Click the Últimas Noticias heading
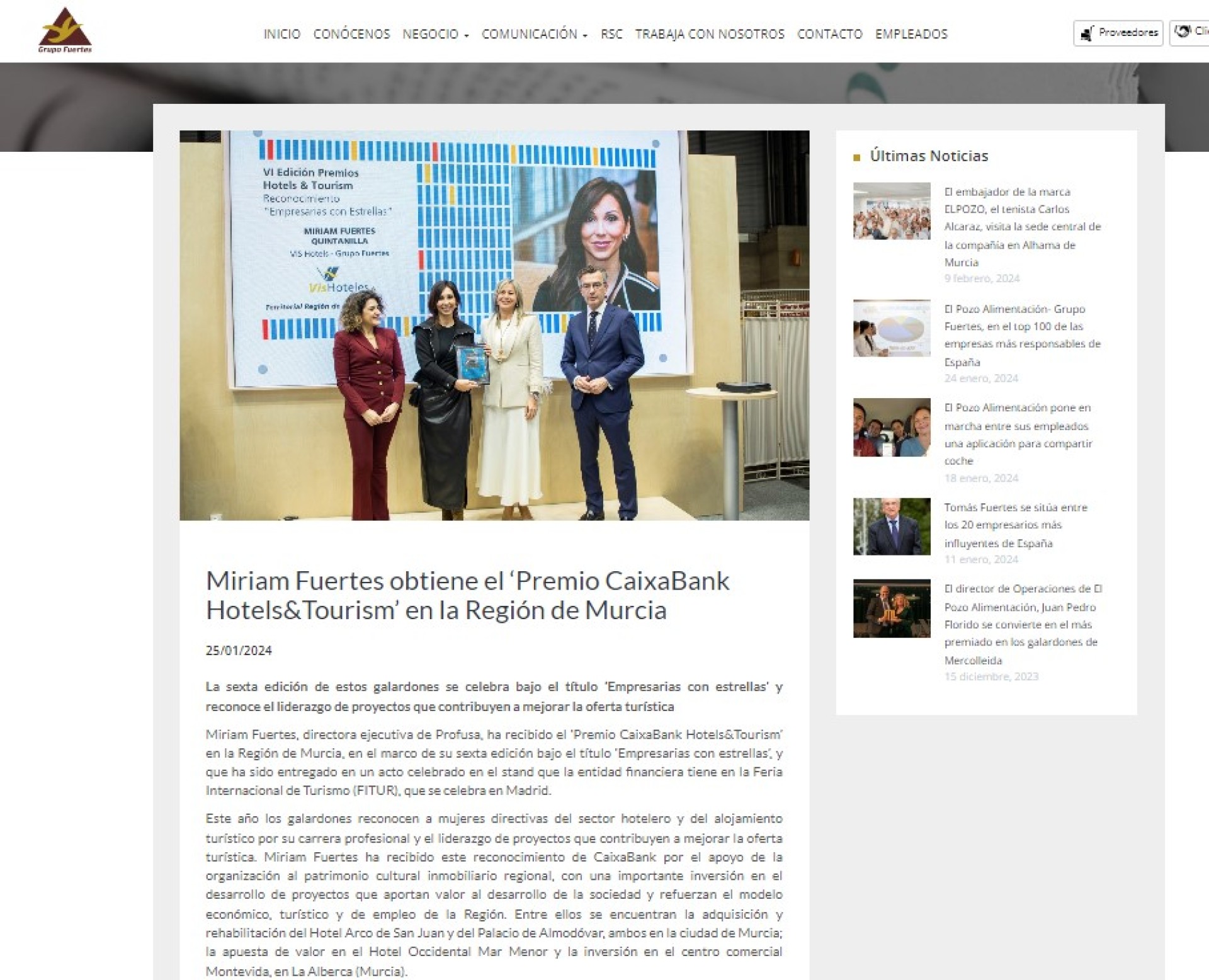This screenshot has height=980, width=1209. click(929, 156)
